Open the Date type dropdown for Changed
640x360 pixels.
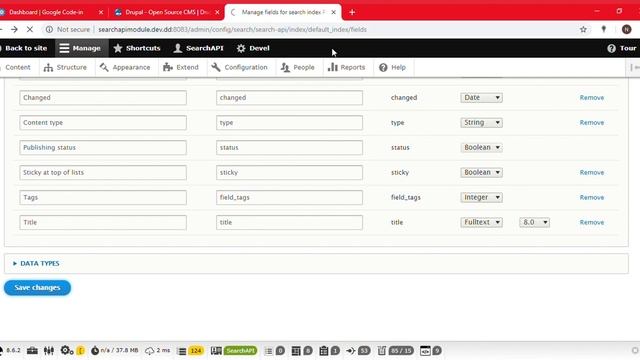[481, 98]
